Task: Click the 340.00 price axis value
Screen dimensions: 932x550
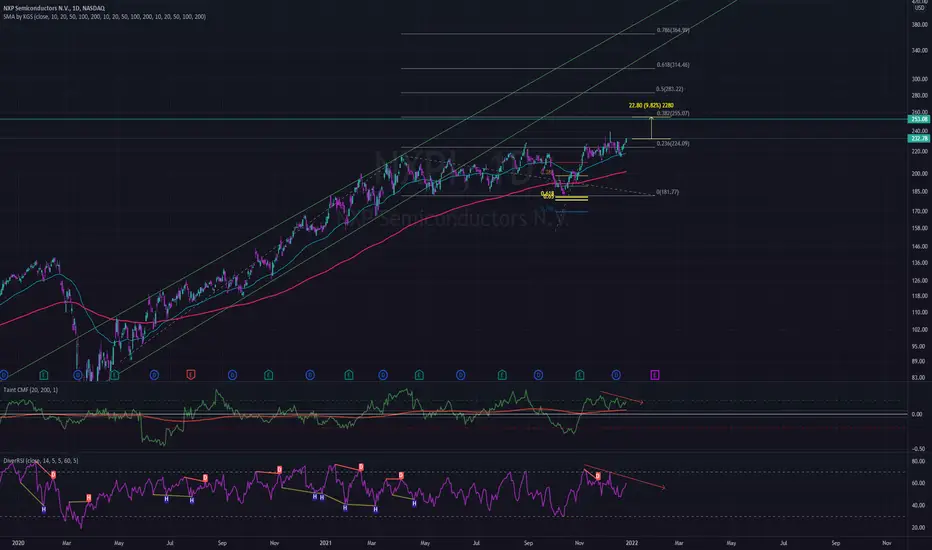Action: [x=920, y=51]
